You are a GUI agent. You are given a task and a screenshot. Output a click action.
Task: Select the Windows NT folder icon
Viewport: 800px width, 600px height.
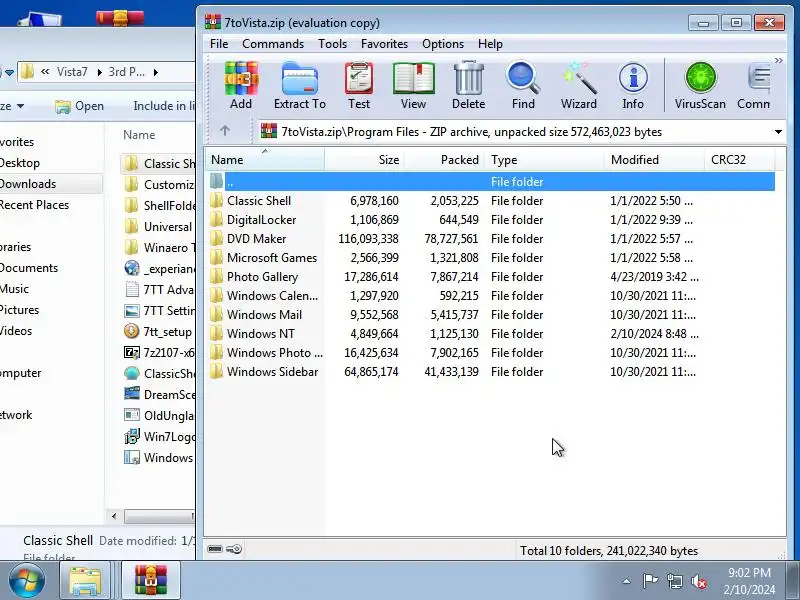pyautogui.click(x=216, y=334)
